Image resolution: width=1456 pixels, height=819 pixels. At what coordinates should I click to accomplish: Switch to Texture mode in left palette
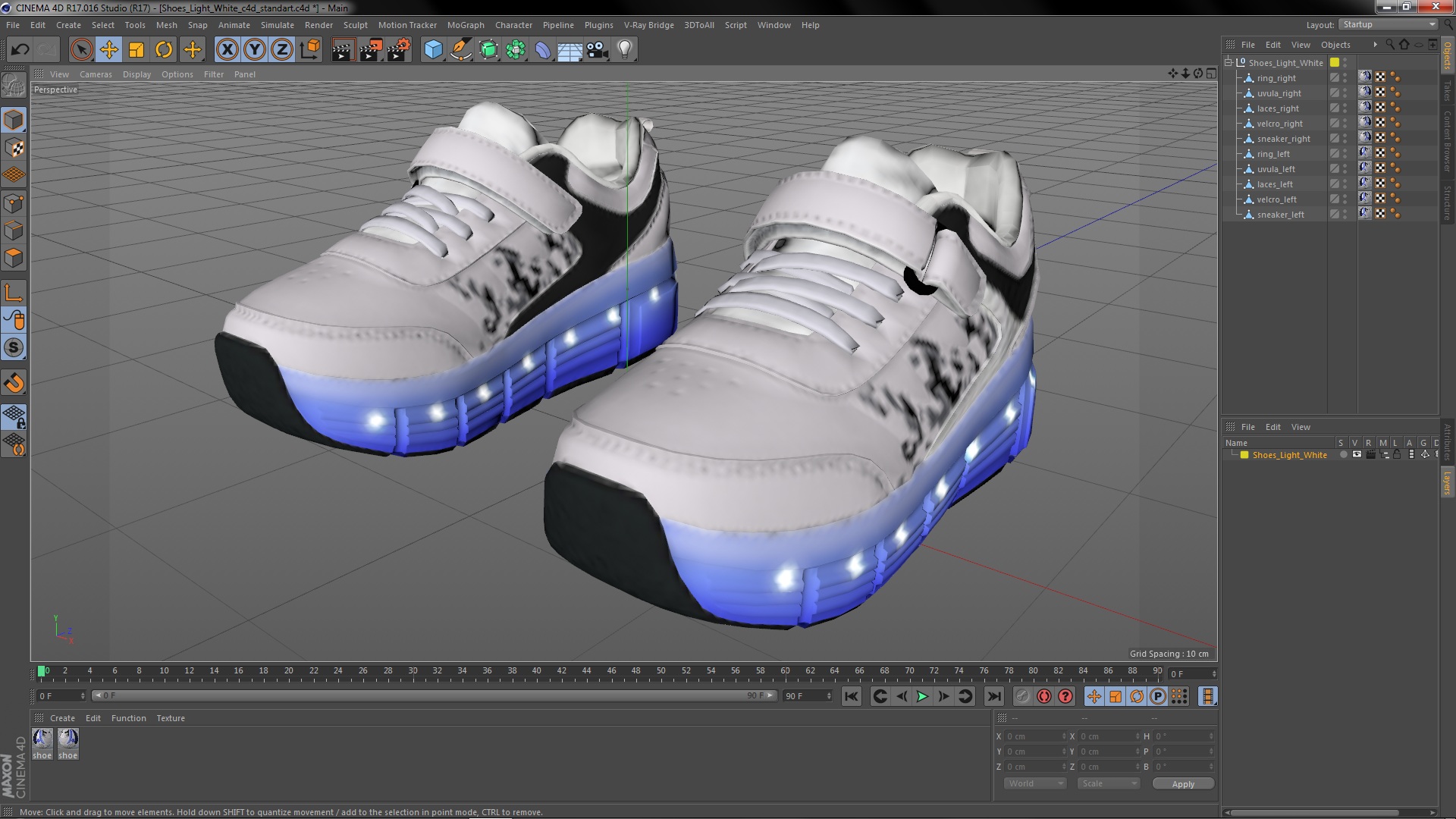14,148
